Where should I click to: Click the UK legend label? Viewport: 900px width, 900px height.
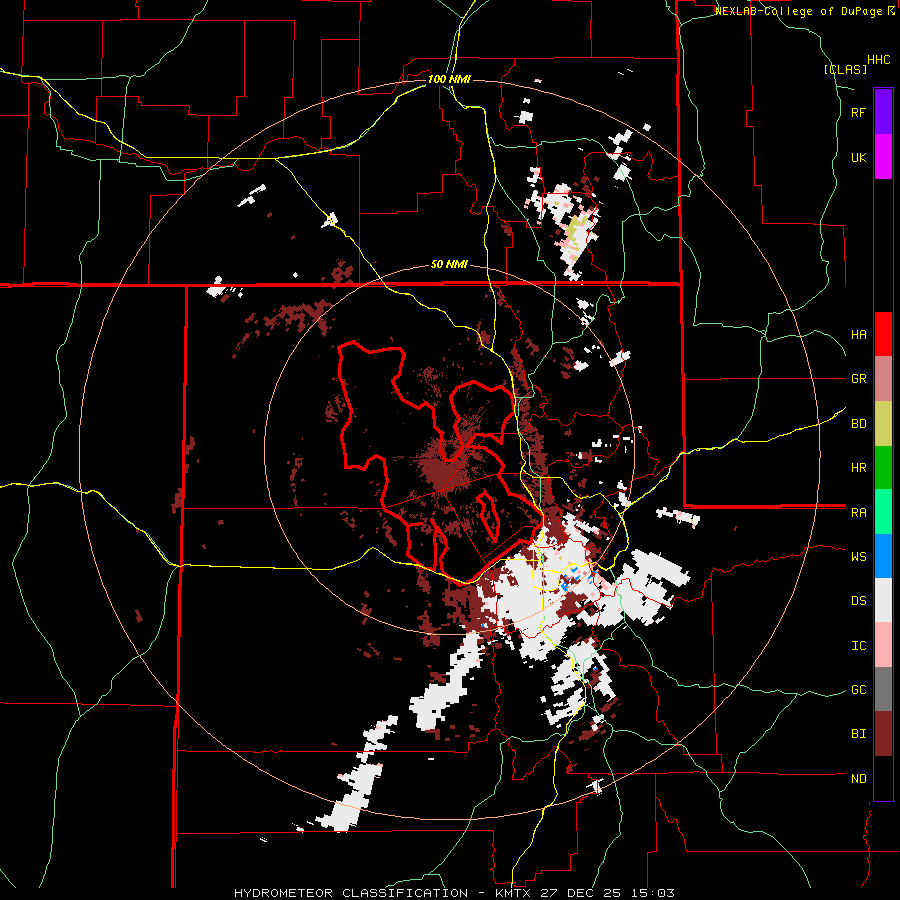click(x=858, y=157)
